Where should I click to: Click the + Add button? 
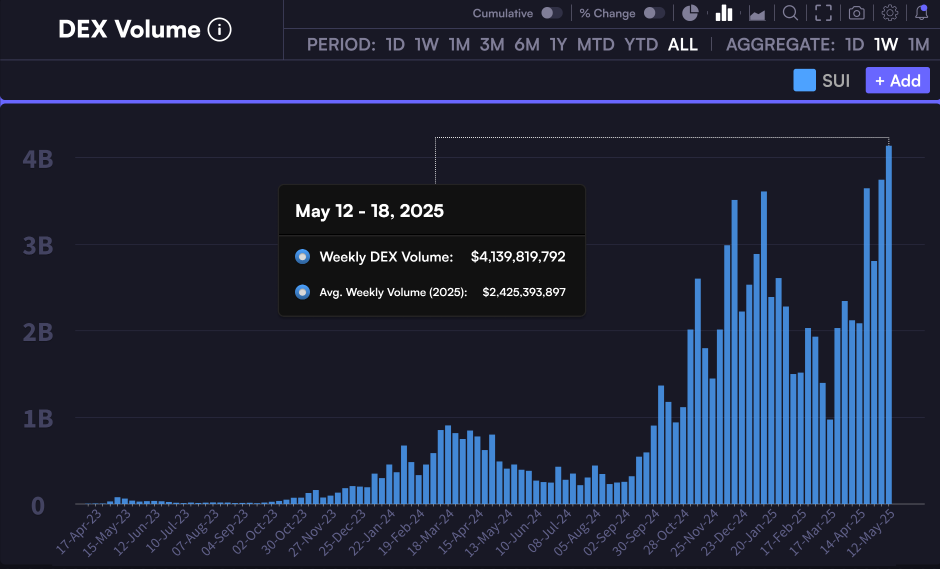897,81
